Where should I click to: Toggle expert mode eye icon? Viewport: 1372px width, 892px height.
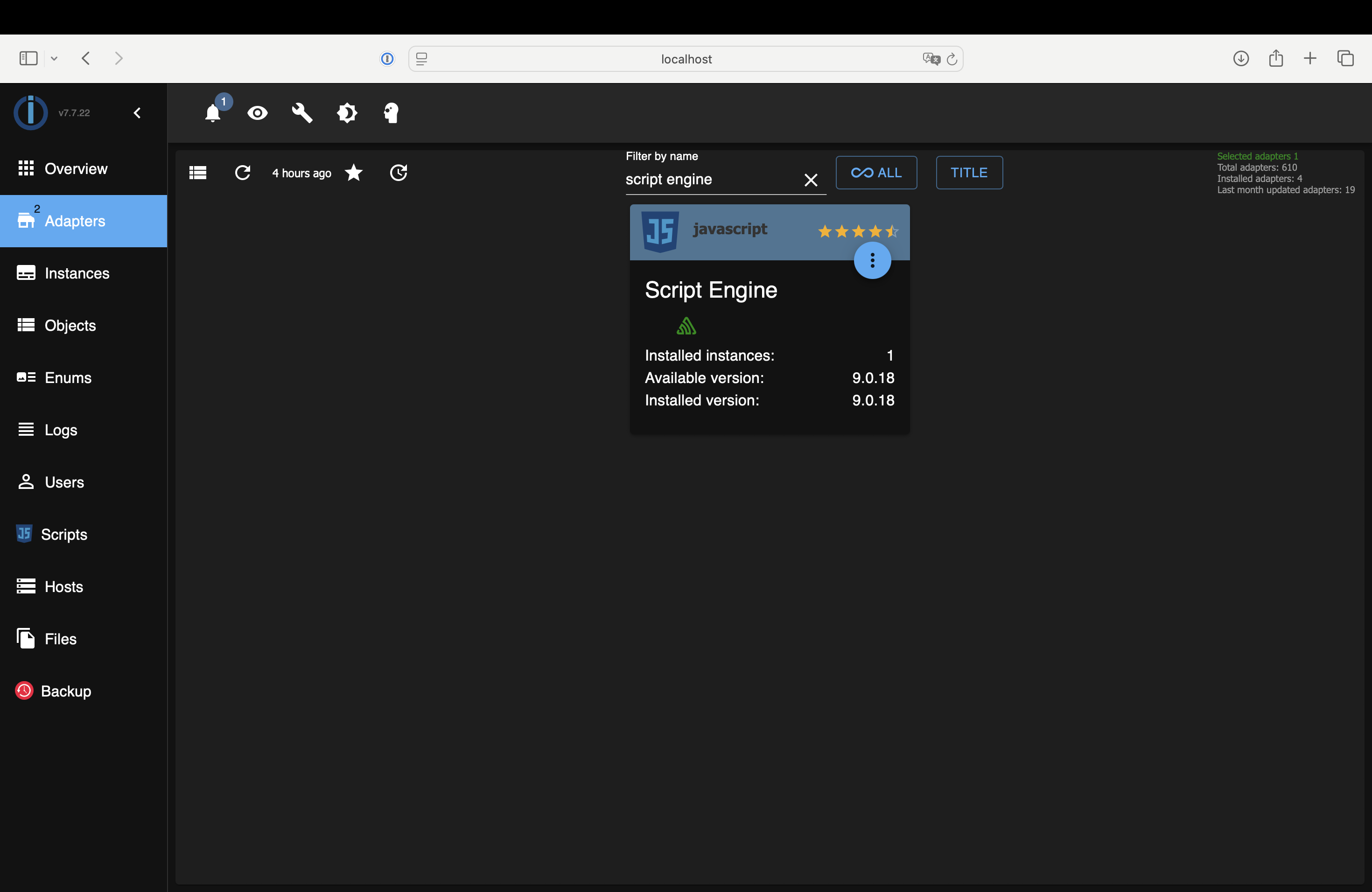coord(257,113)
